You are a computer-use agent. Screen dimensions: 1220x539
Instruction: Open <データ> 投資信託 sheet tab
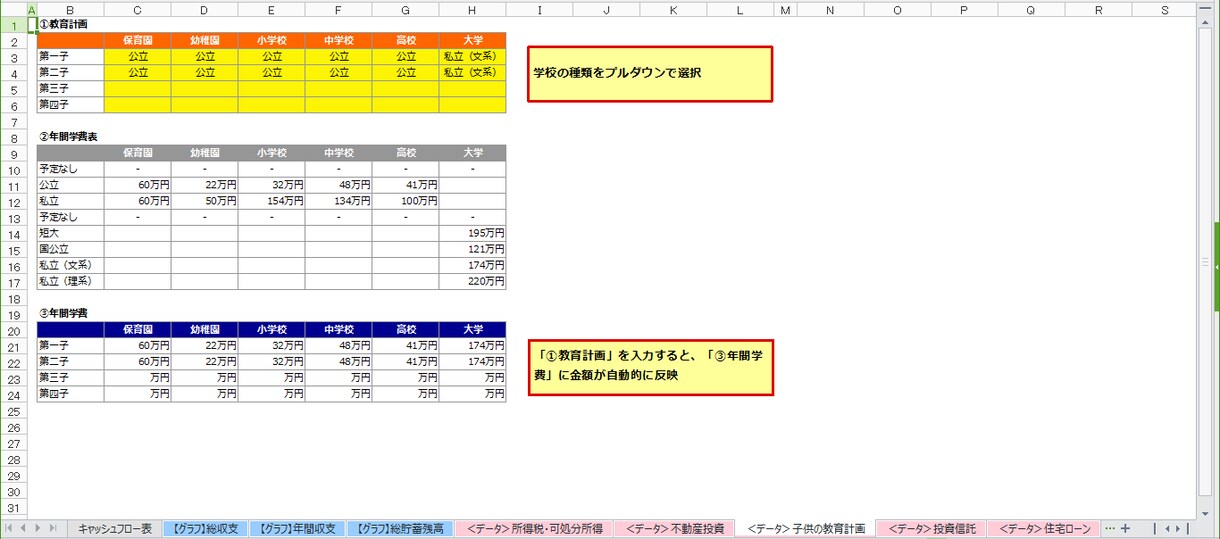point(931,528)
